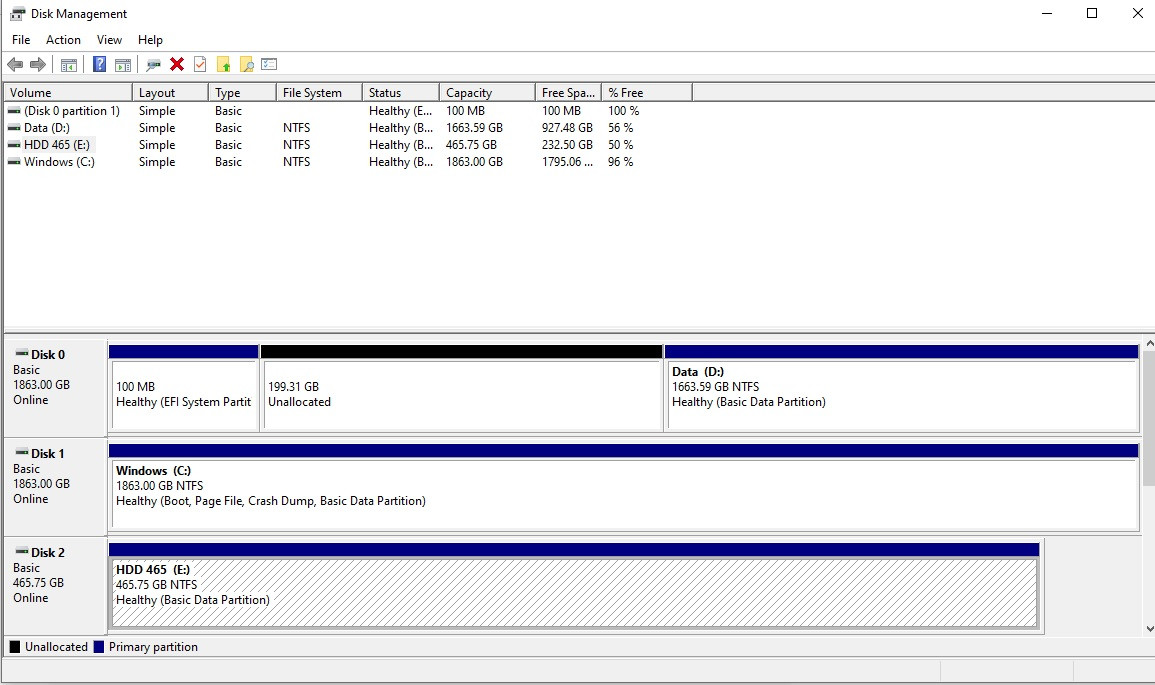Click the folder with green up-arrow icon
The image size is (1155, 685).
click(x=223, y=65)
